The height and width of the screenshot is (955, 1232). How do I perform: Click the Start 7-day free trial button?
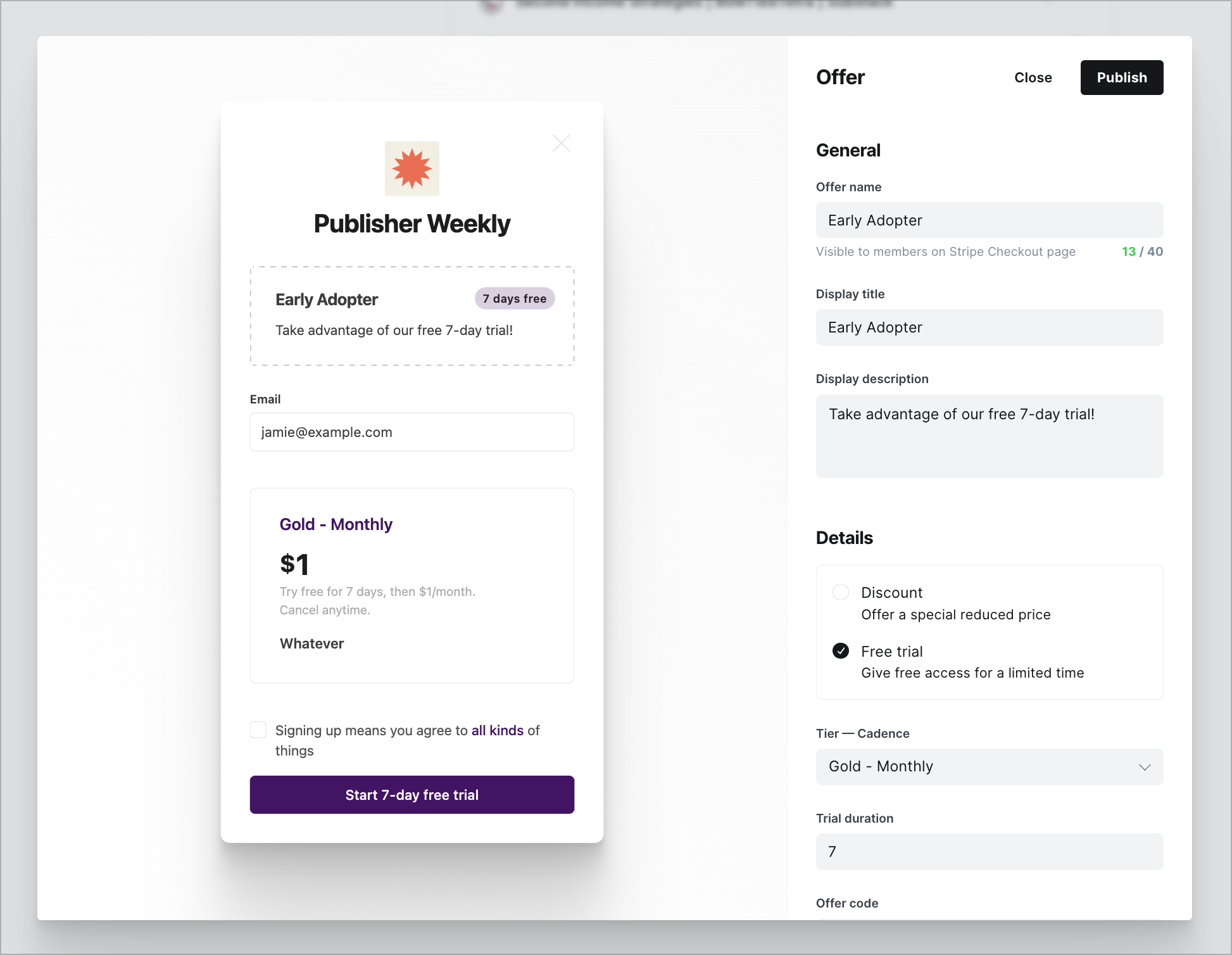coord(412,794)
